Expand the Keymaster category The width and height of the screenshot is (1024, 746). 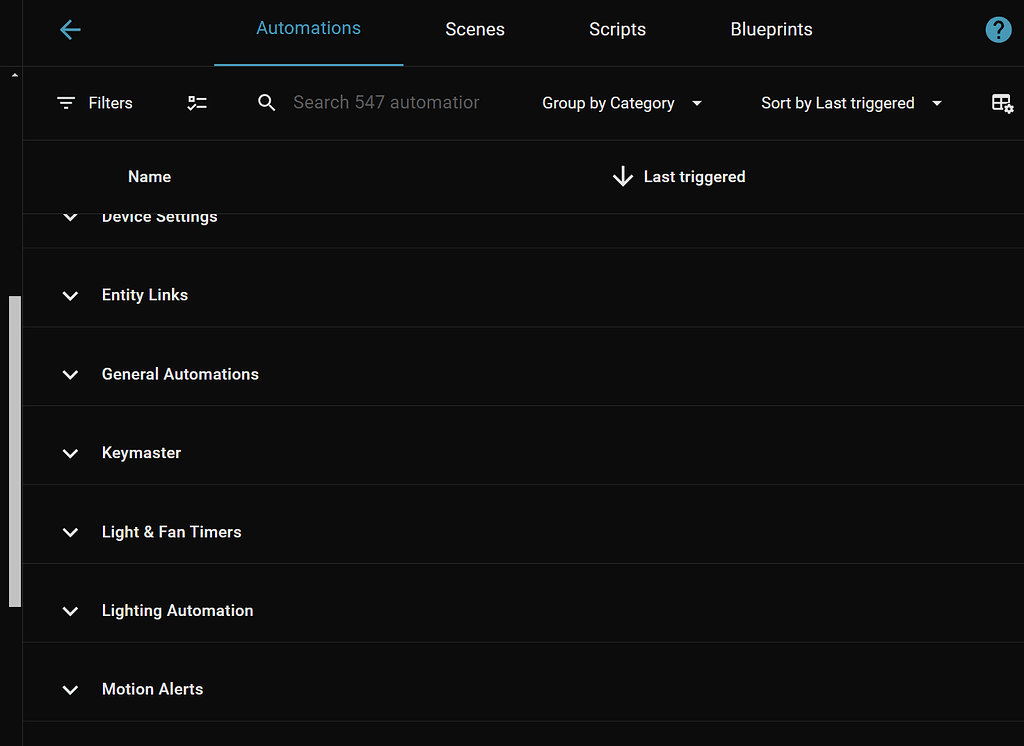(70, 453)
